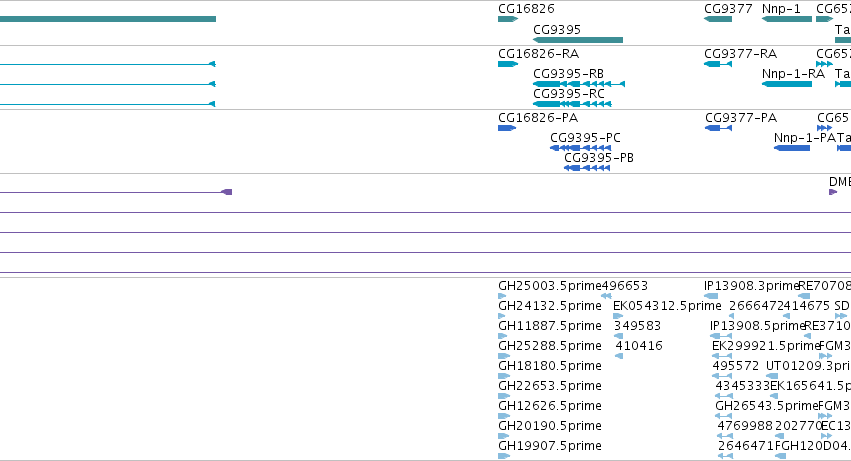851x461 pixels.
Task: Open transcript CG9377-RA label
Action: pos(740,54)
